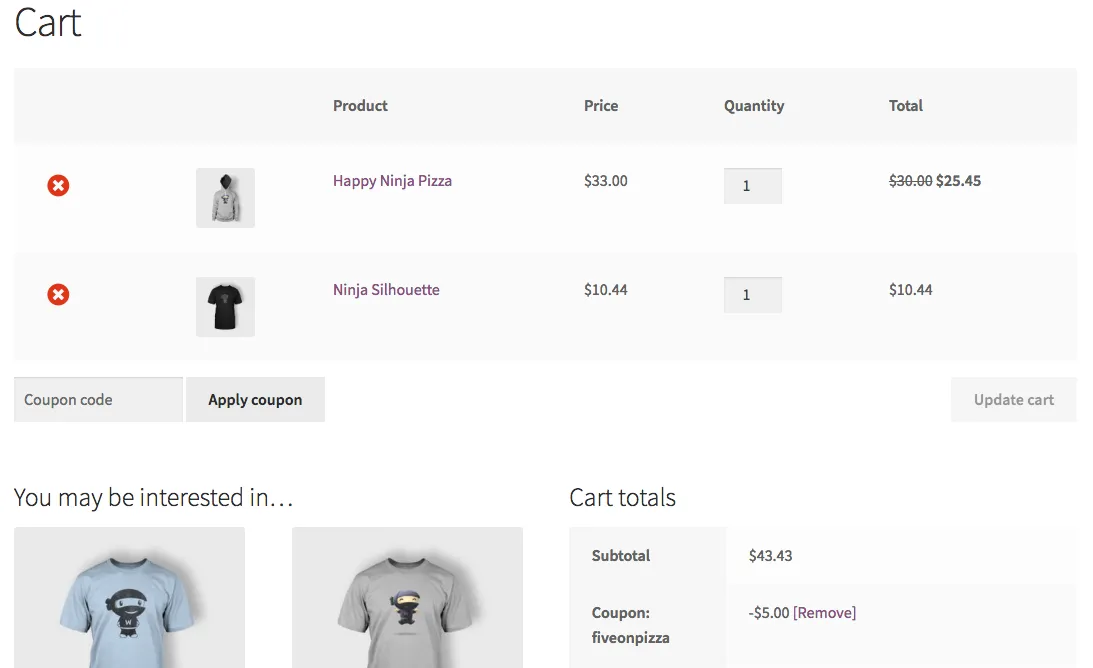Remove the fiveonpizza coupon

[824, 613]
